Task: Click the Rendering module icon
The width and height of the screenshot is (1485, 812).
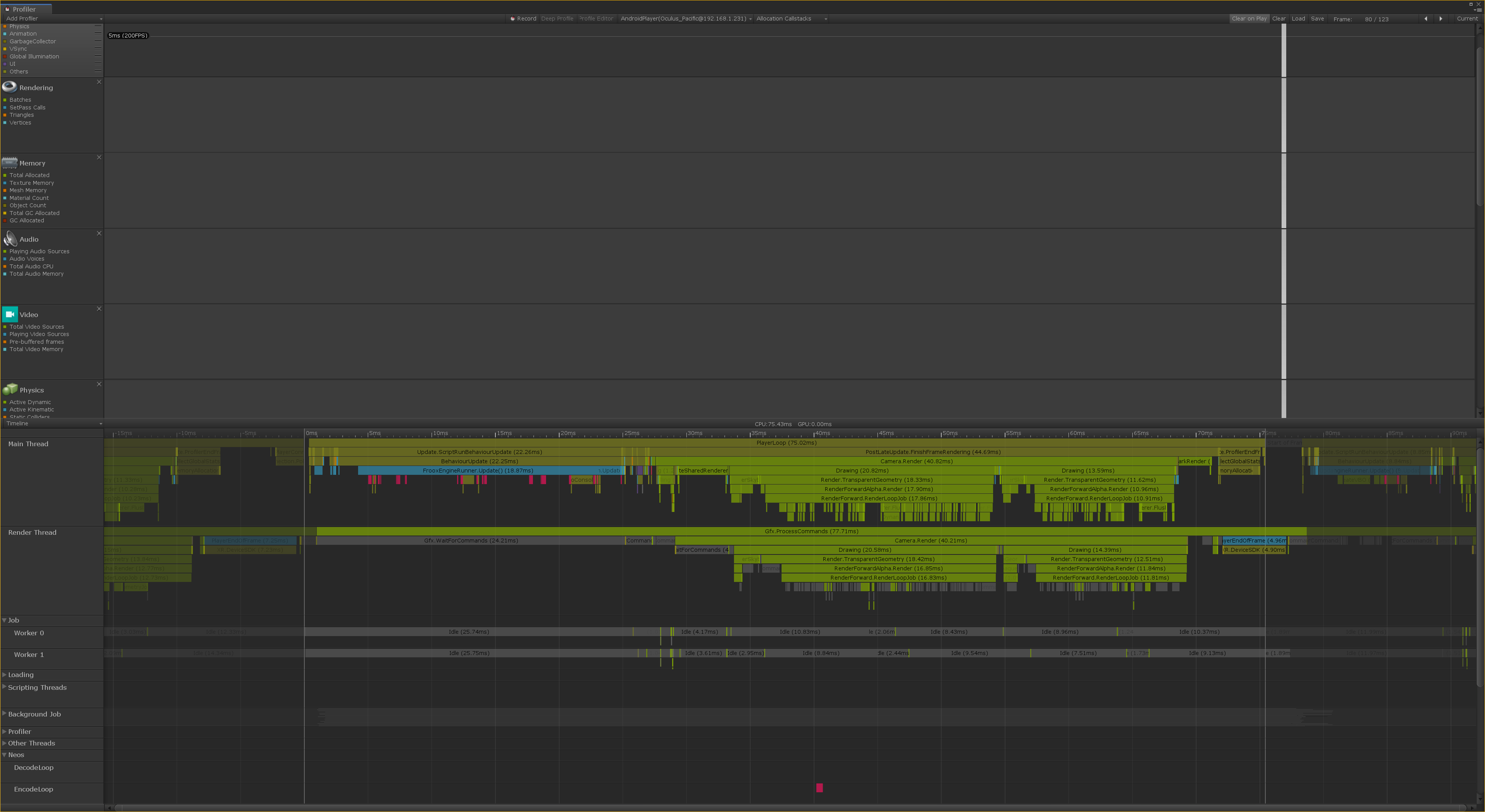Action: pyautogui.click(x=9, y=87)
